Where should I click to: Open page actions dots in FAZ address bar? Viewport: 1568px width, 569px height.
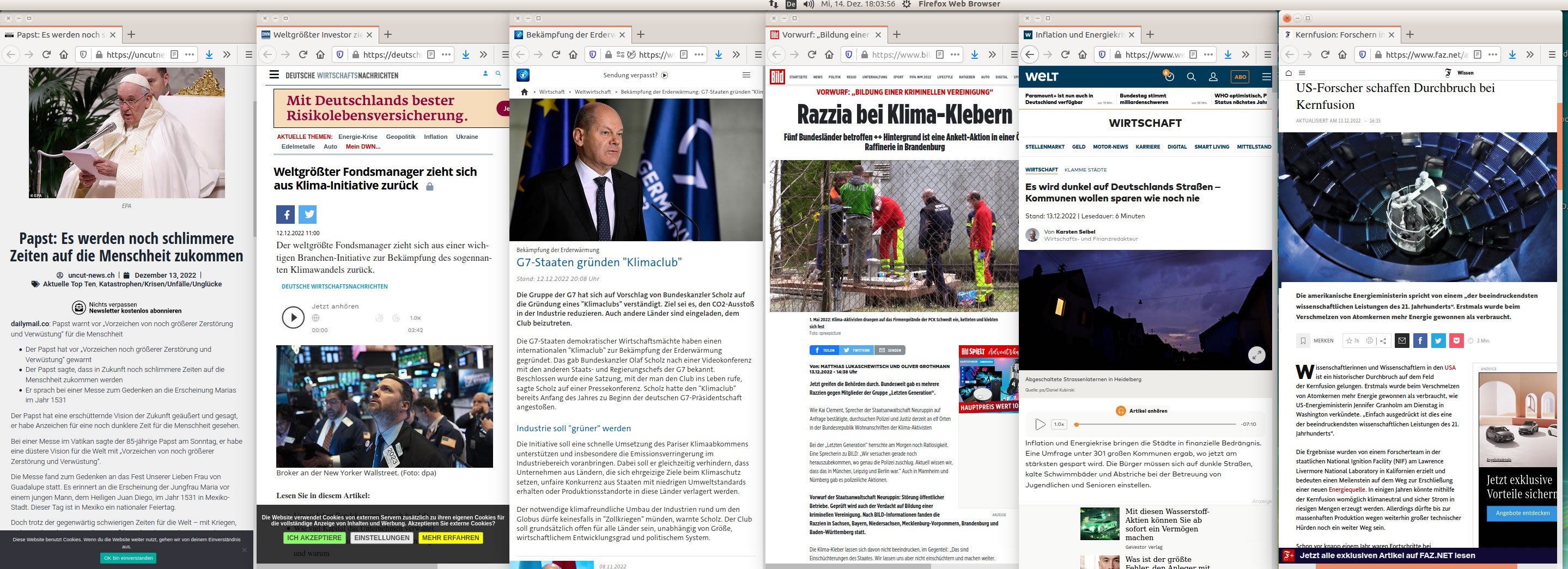[1493, 55]
